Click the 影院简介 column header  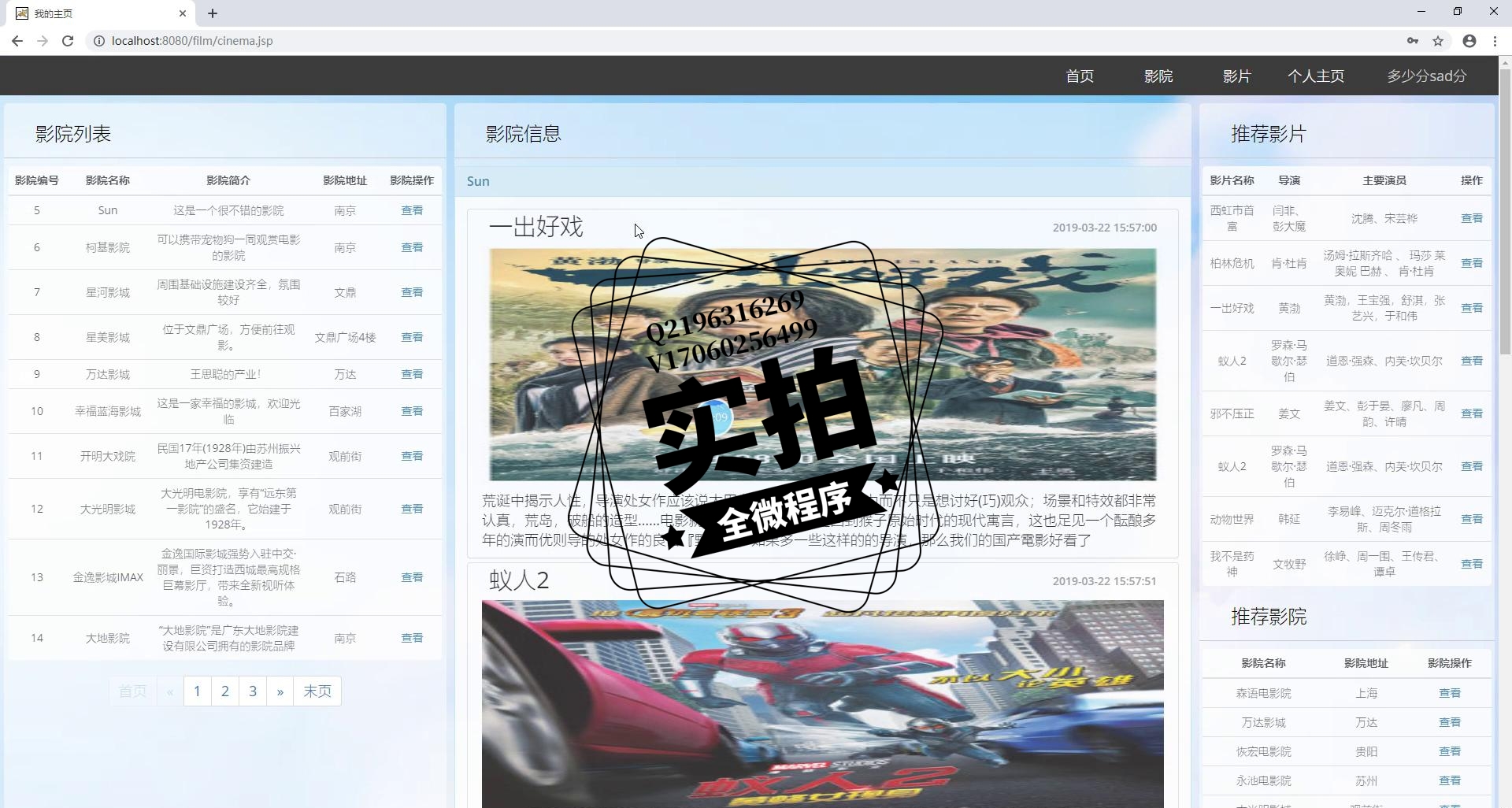pos(228,180)
